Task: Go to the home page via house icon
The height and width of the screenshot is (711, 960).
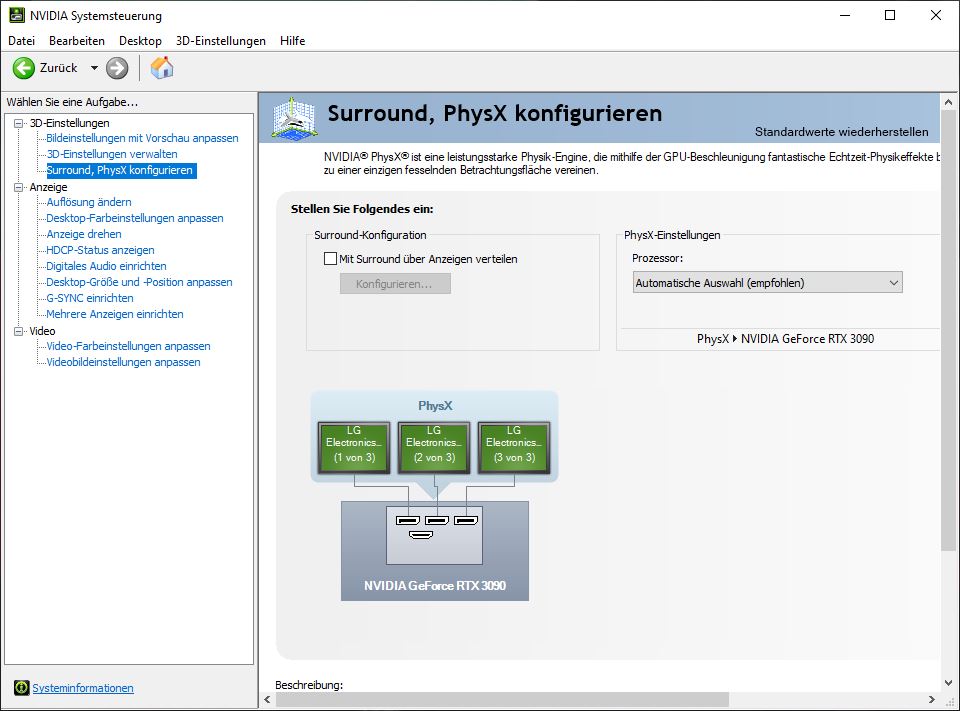Action: pyautogui.click(x=162, y=67)
